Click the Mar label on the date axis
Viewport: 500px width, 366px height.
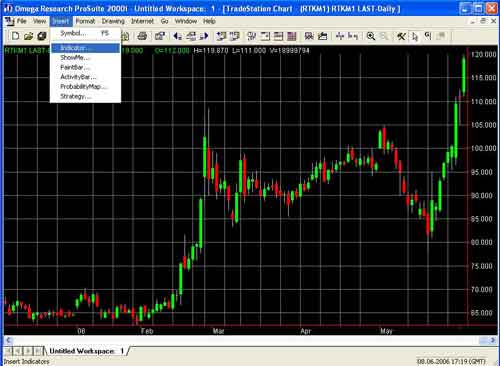pyautogui.click(x=218, y=331)
